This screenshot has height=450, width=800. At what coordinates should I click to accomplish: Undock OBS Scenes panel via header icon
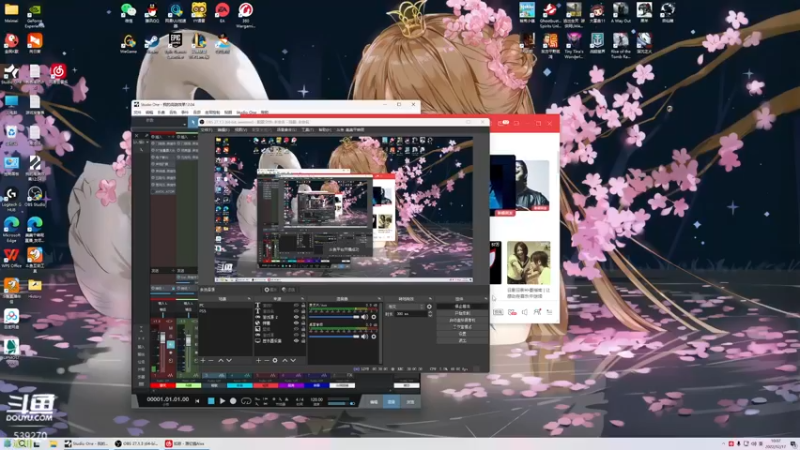(x=249, y=299)
